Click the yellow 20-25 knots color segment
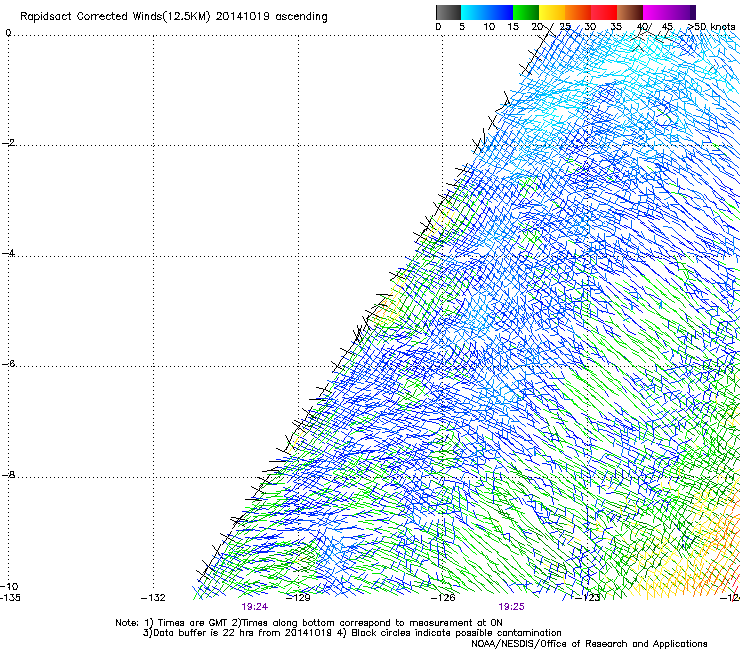 click(x=552, y=12)
